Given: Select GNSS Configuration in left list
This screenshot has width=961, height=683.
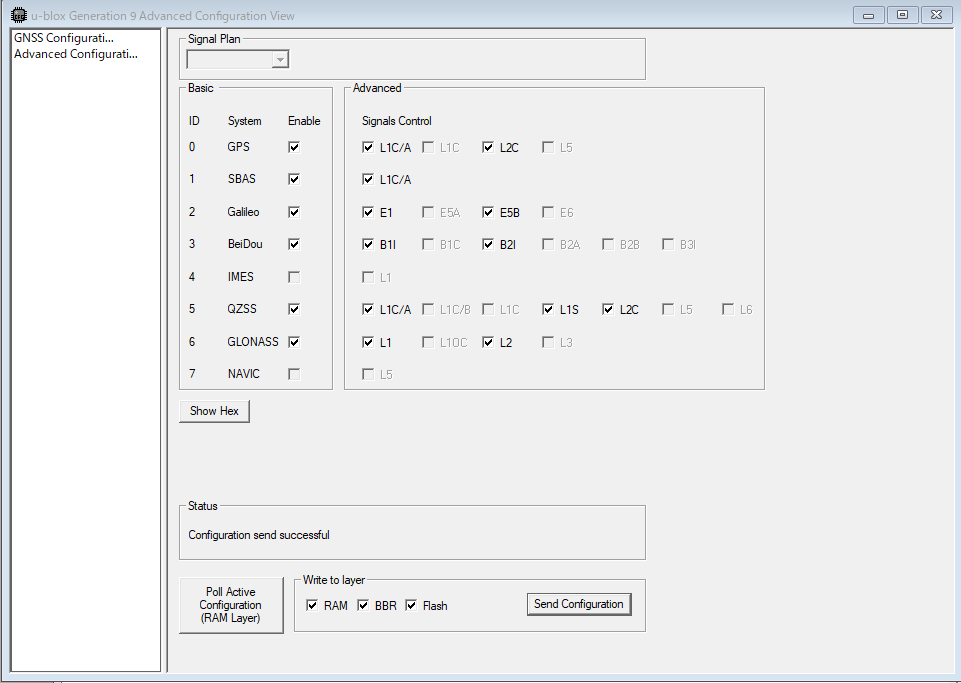Looking at the screenshot, I should (64, 38).
